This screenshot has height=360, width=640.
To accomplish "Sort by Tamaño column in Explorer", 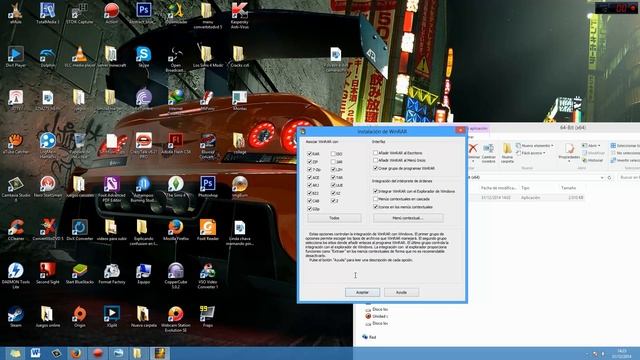I will tap(568, 188).
